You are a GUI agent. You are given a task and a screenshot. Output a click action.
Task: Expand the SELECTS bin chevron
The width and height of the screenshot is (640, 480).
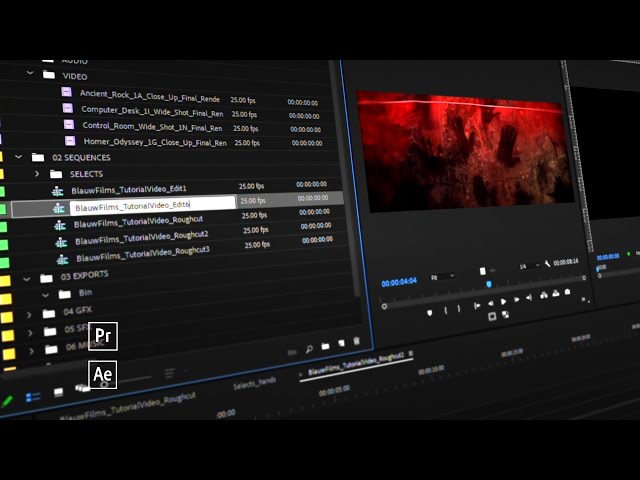tap(37, 173)
